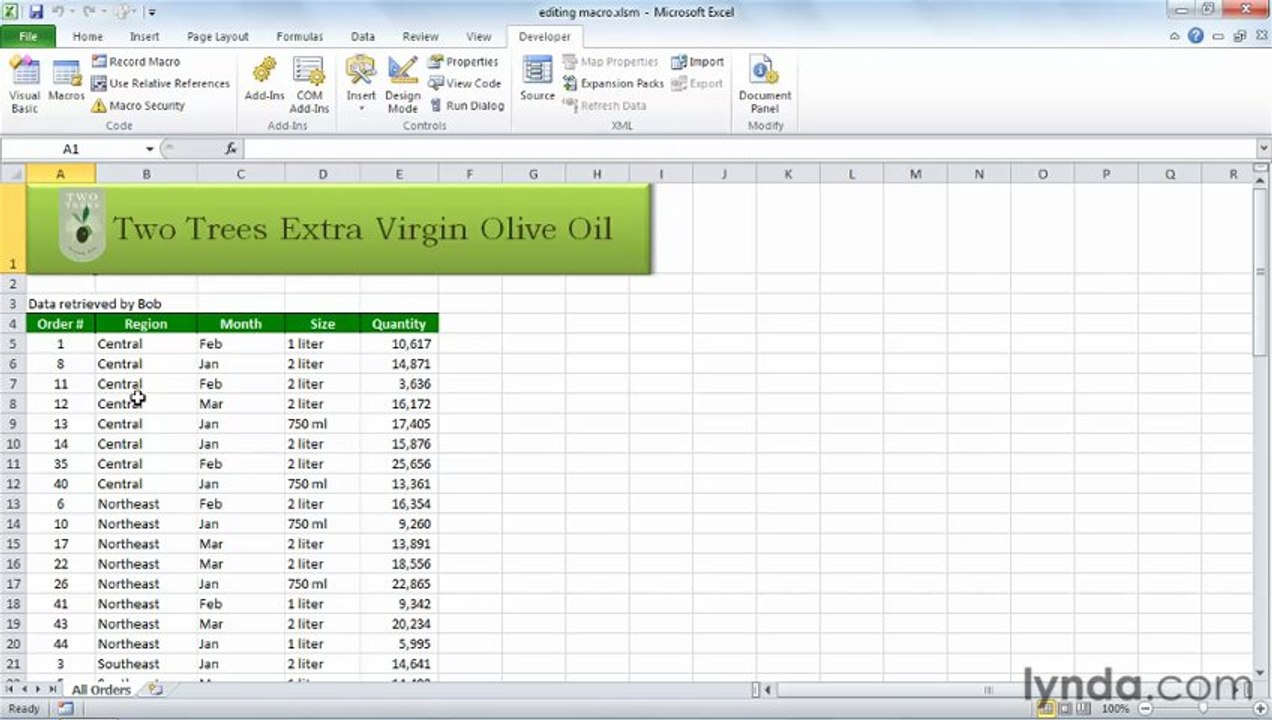Open control Properties

[463, 62]
